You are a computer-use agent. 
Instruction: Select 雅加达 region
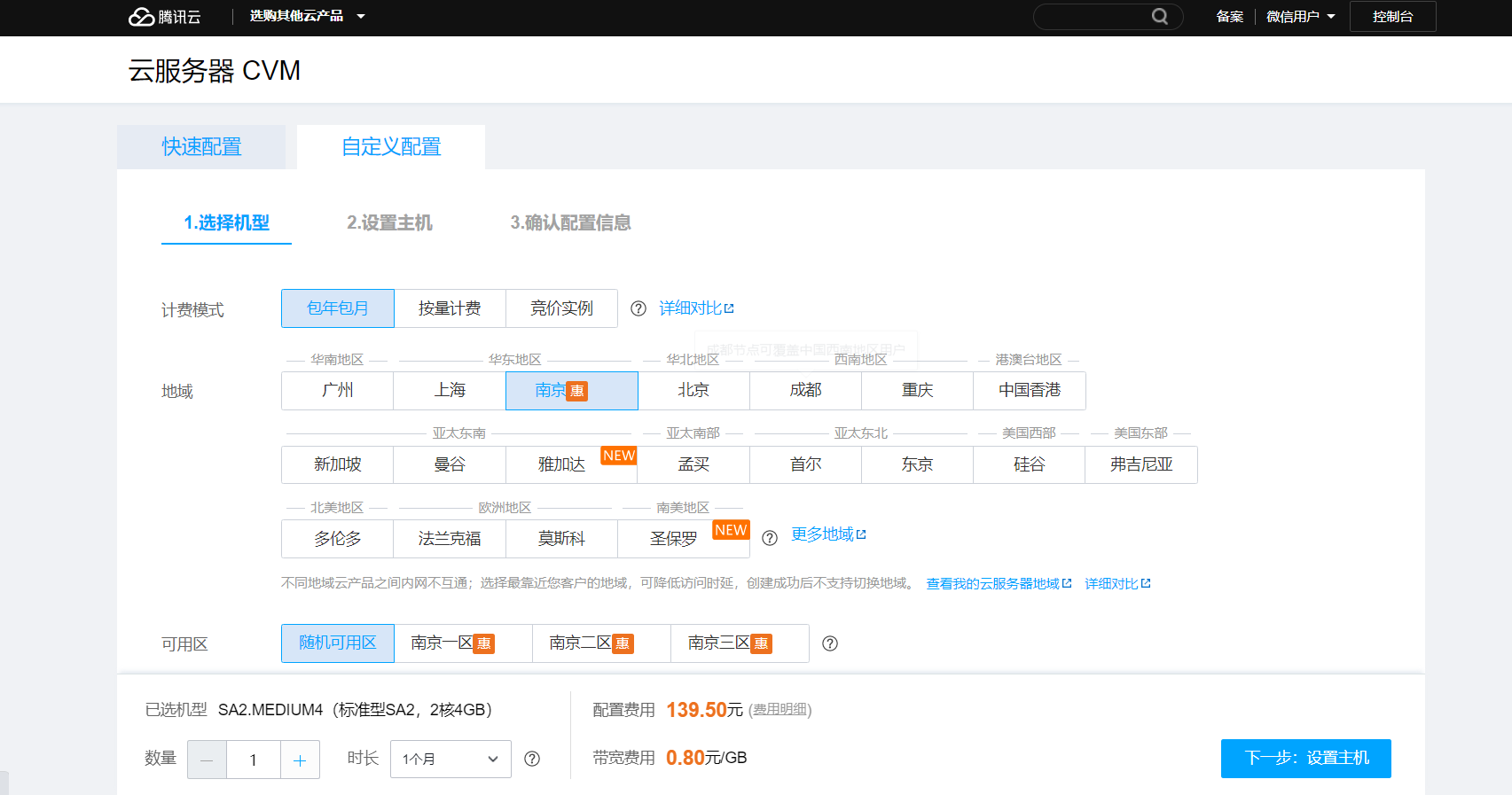coord(571,464)
